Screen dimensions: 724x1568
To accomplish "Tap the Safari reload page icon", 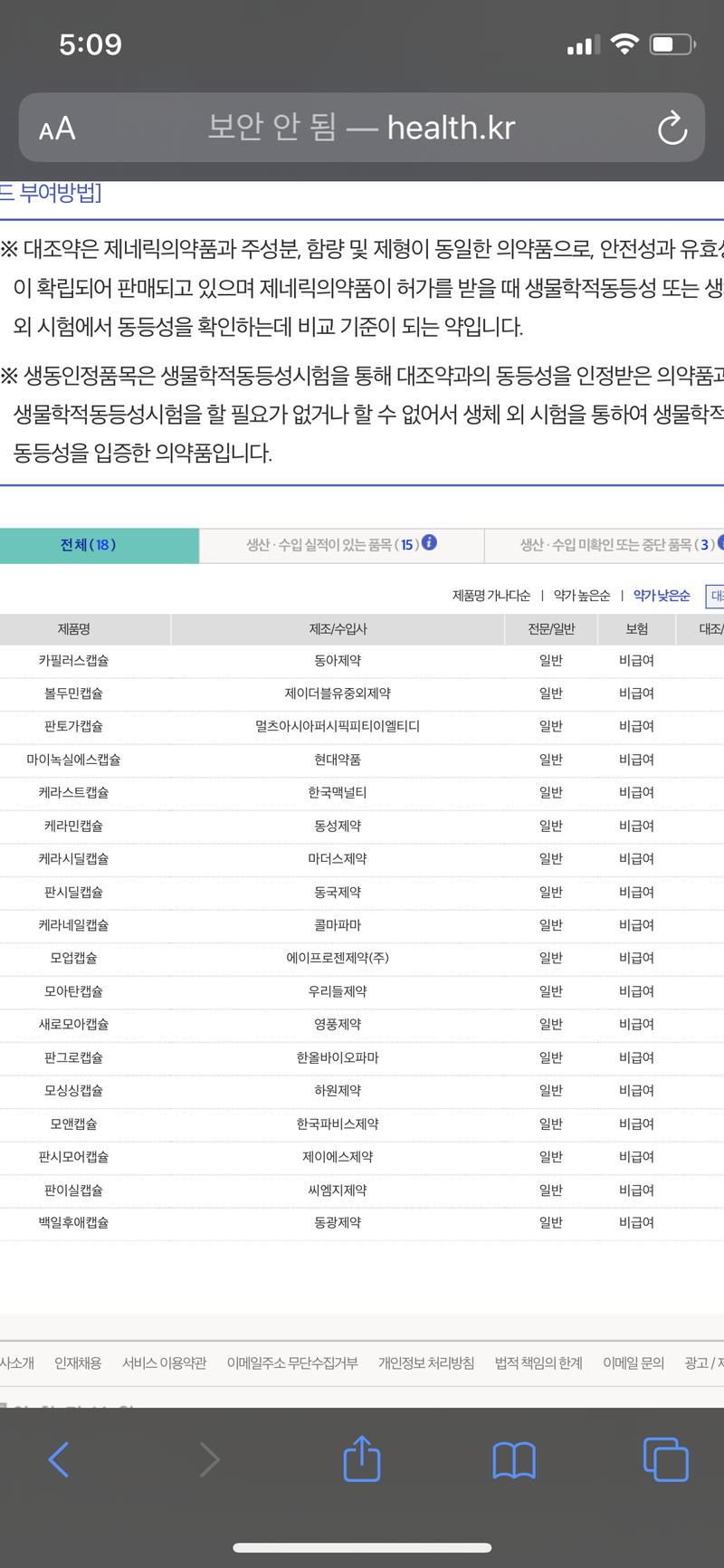I will pos(672,129).
